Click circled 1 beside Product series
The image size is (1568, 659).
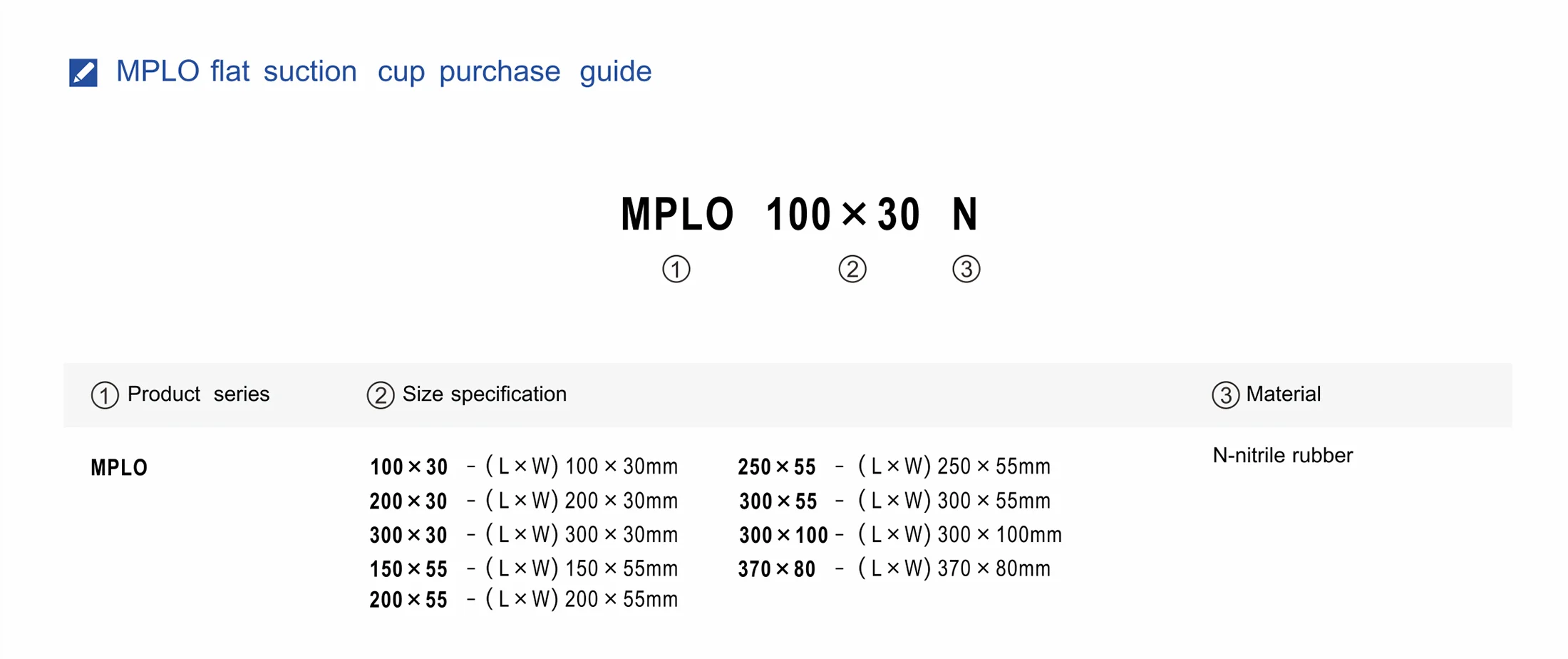(x=105, y=395)
